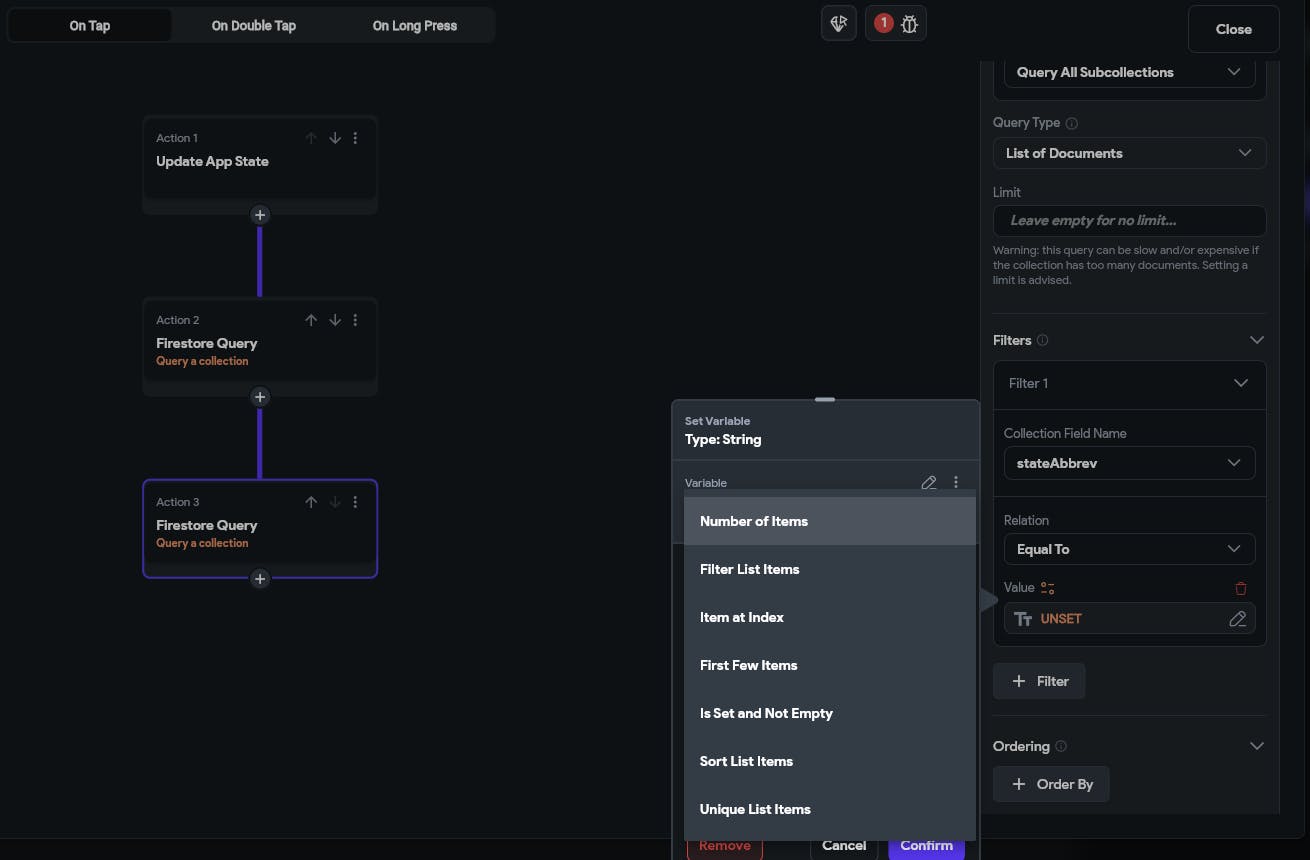The width and height of the screenshot is (1310, 860).
Task: Open the Action 2 three-dot options menu
Action: point(355,320)
